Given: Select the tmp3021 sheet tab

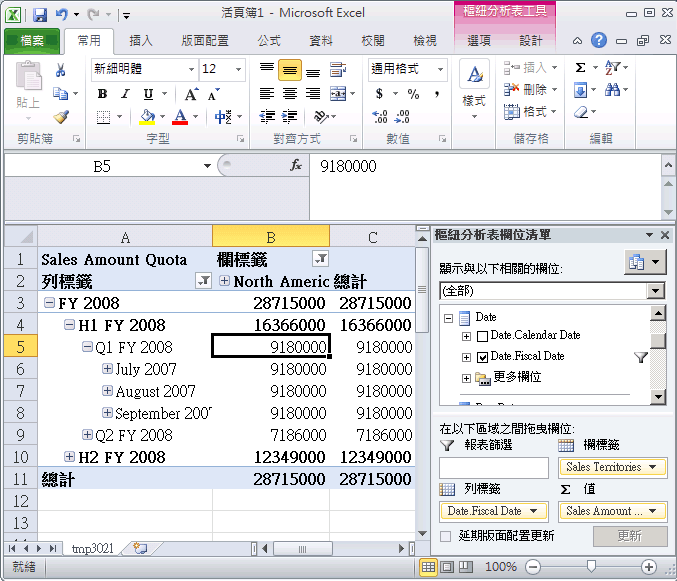Looking at the screenshot, I should tap(92, 548).
